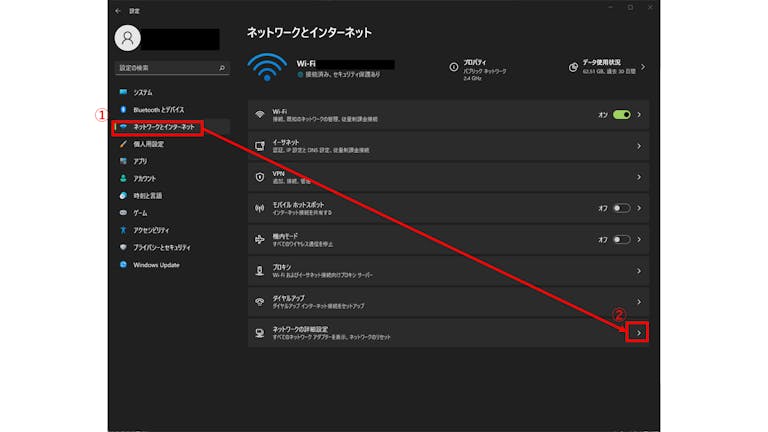The image size is (768, 432).
Task: Click the 時刻と言語 globe icon
Action: point(123,196)
